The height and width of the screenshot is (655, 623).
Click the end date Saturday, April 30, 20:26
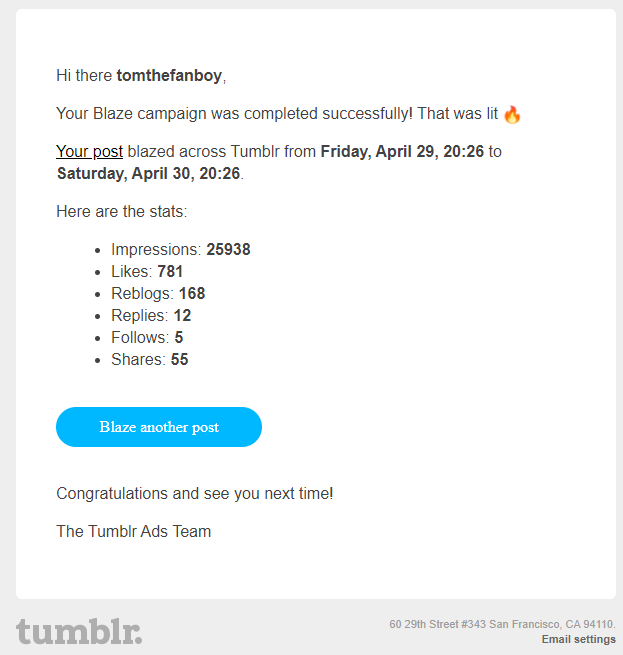(x=149, y=174)
